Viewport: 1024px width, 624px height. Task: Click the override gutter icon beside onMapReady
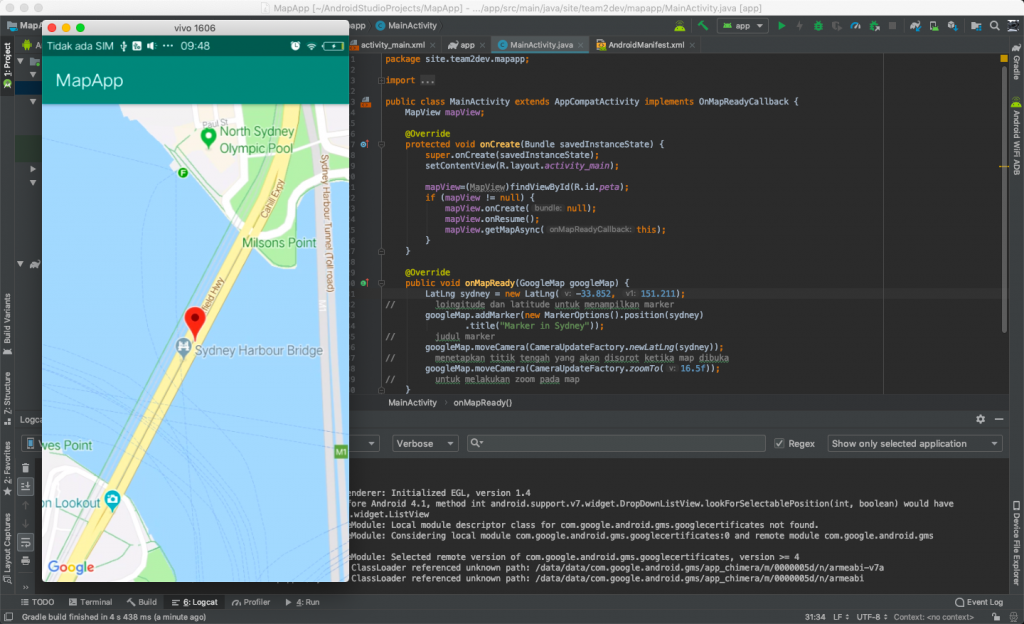364,283
